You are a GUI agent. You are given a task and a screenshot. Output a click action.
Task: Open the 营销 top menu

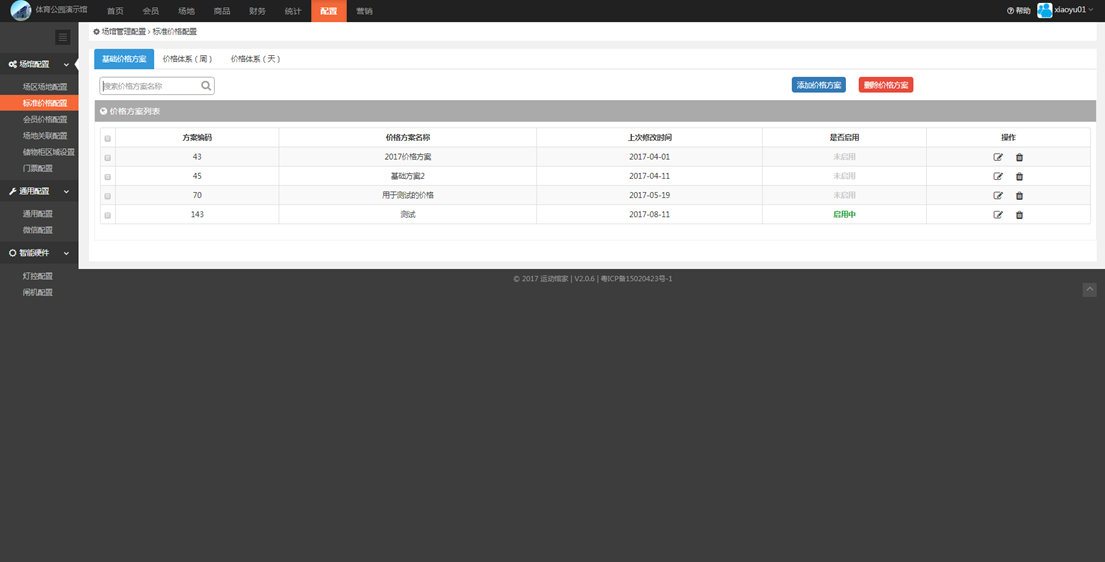(364, 11)
